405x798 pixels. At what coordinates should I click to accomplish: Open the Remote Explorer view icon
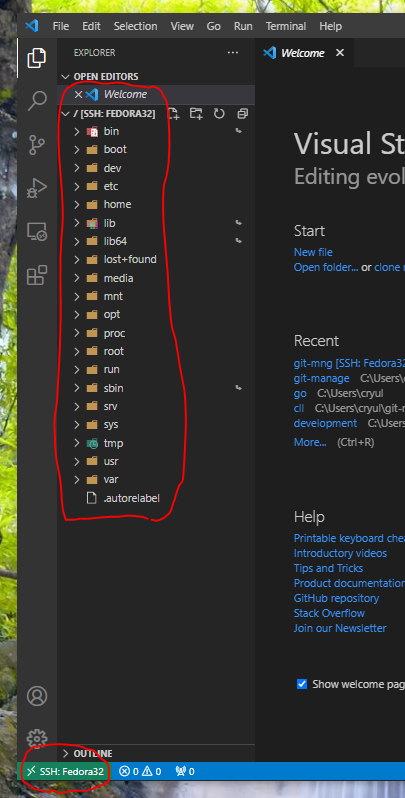coord(37,232)
